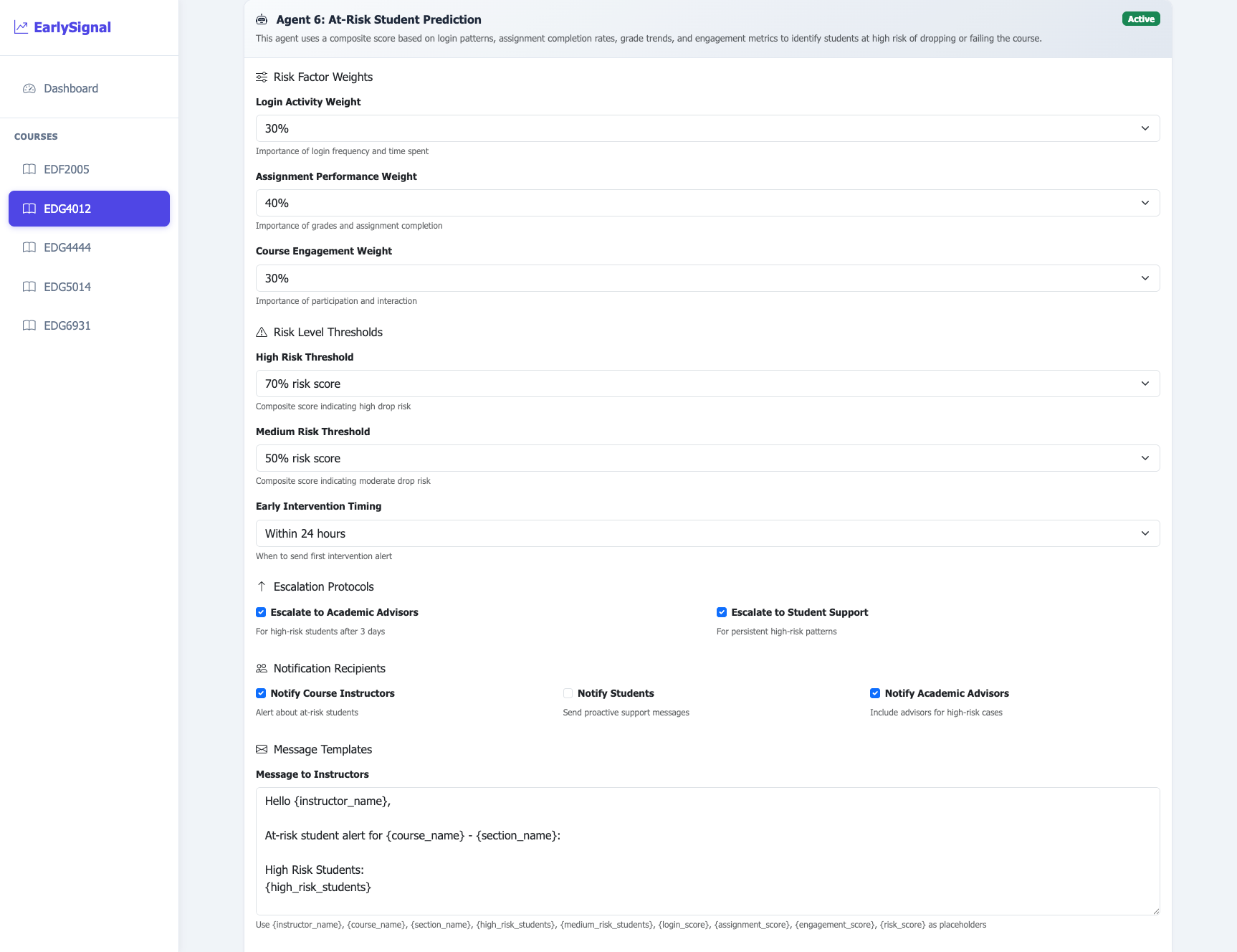Click the EarlySignal chart logo icon
Screen dimensions: 1237x952
[21, 27]
